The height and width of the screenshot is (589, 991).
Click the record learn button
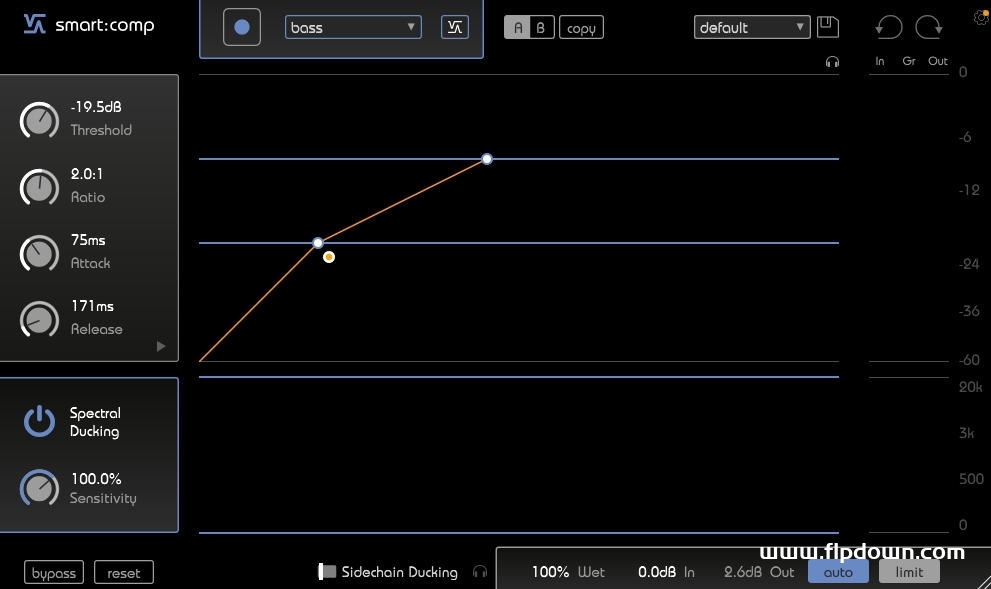click(242, 27)
